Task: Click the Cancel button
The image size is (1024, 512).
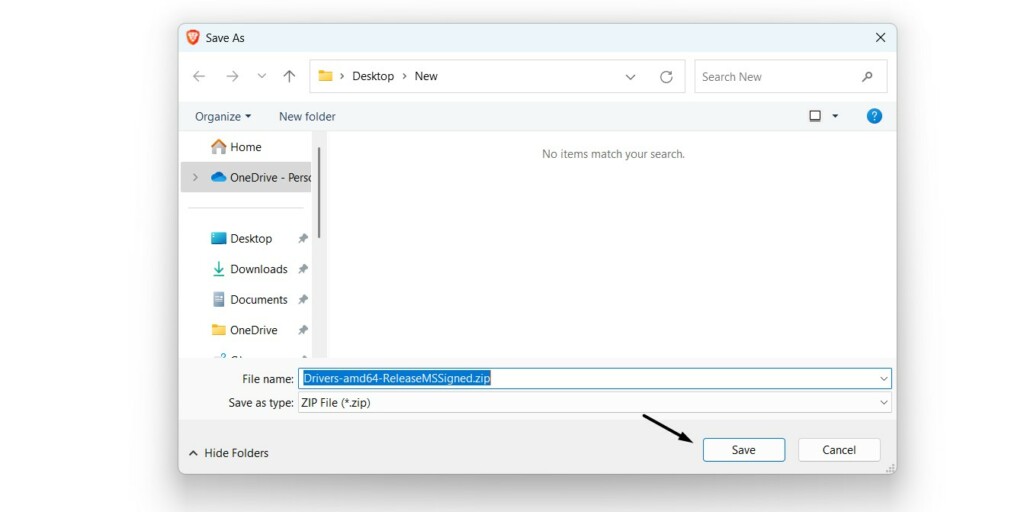Action: 839,450
